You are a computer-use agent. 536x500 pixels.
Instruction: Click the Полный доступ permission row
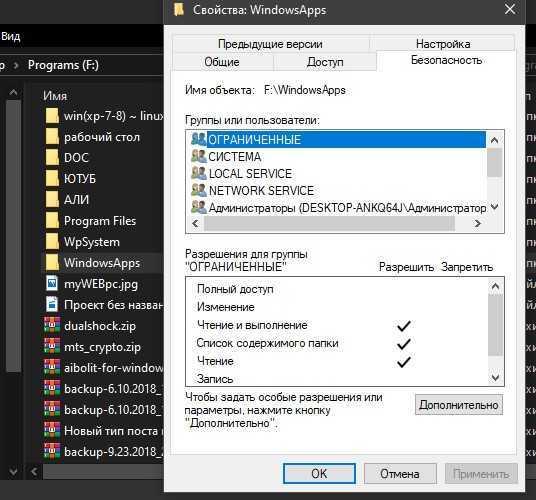click(x=338, y=289)
